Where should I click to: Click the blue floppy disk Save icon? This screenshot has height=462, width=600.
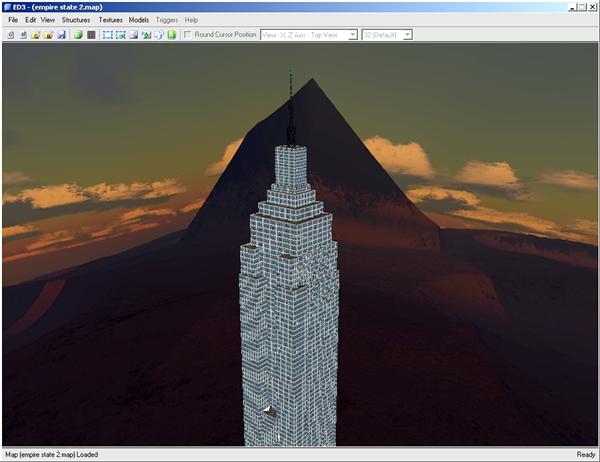[61, 35]
